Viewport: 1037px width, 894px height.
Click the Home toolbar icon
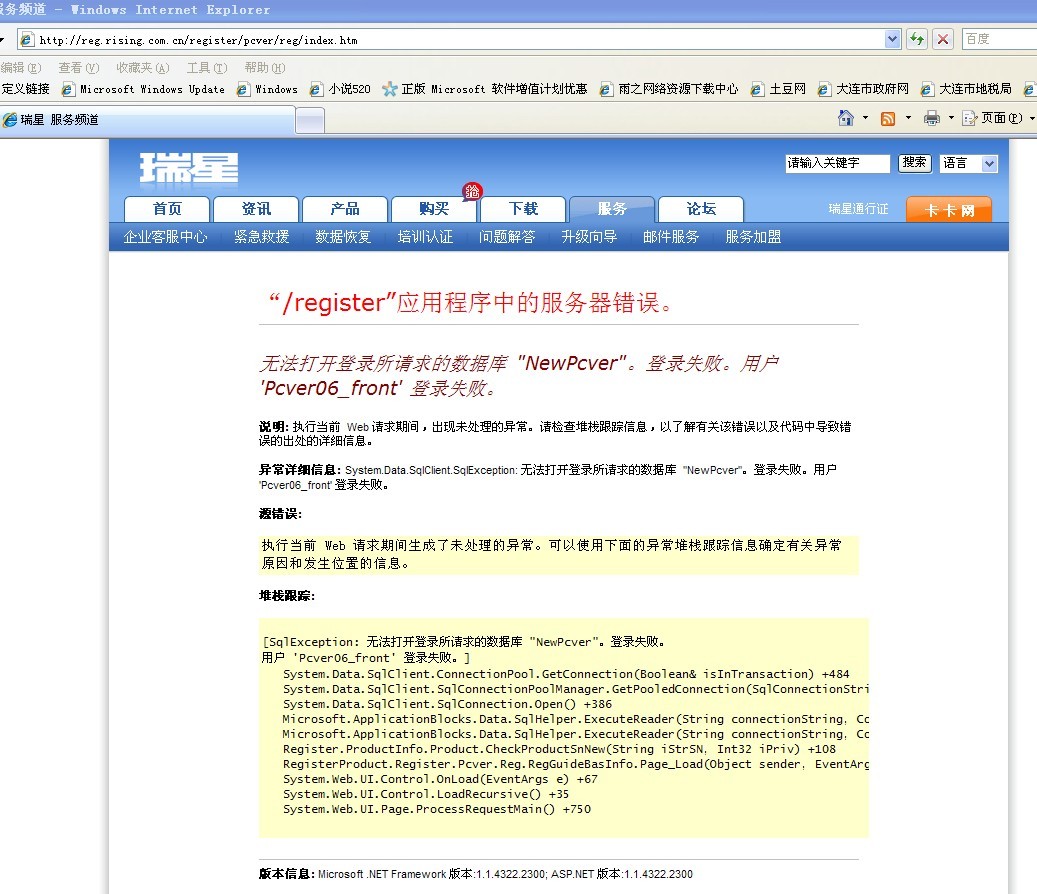[846, 118]
